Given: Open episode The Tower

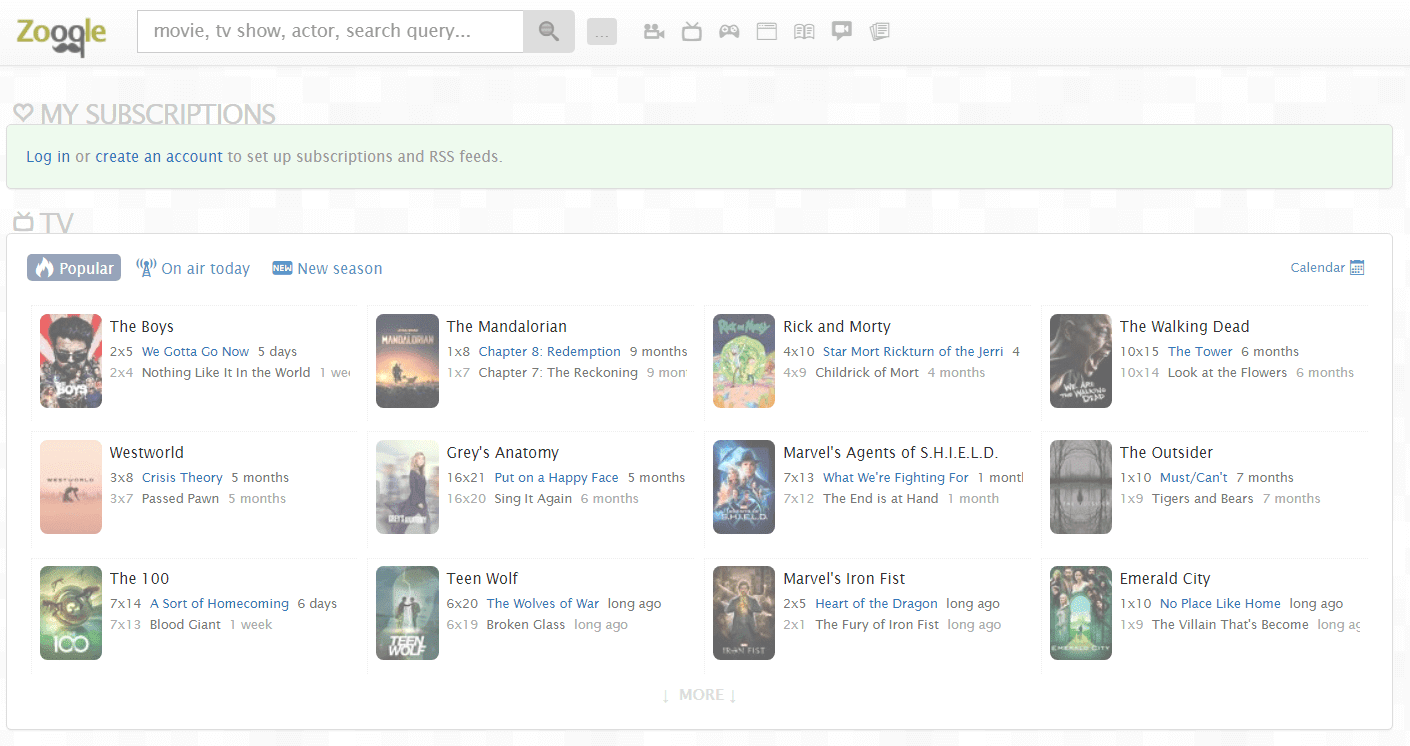Looking at the screenshot, I should (x=1200, y=351).
